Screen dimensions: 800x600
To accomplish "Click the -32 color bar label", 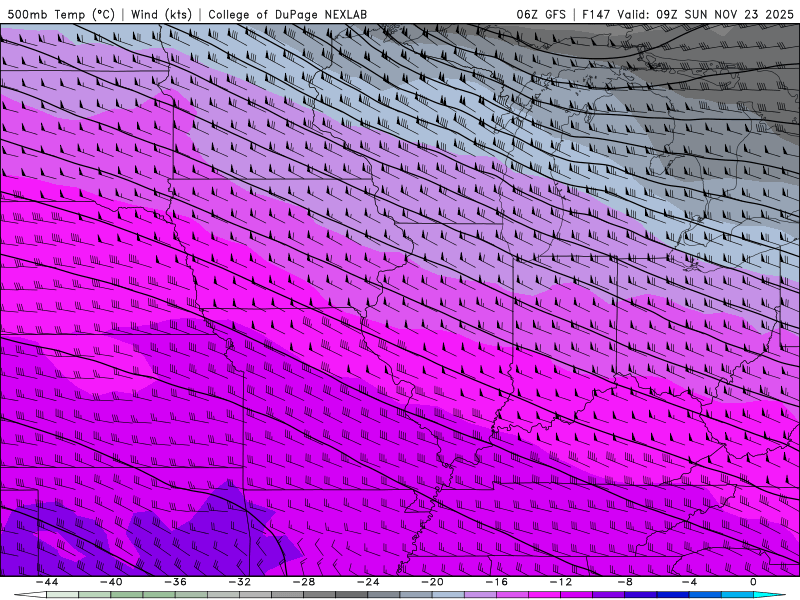I will click(x=239, y=582).
